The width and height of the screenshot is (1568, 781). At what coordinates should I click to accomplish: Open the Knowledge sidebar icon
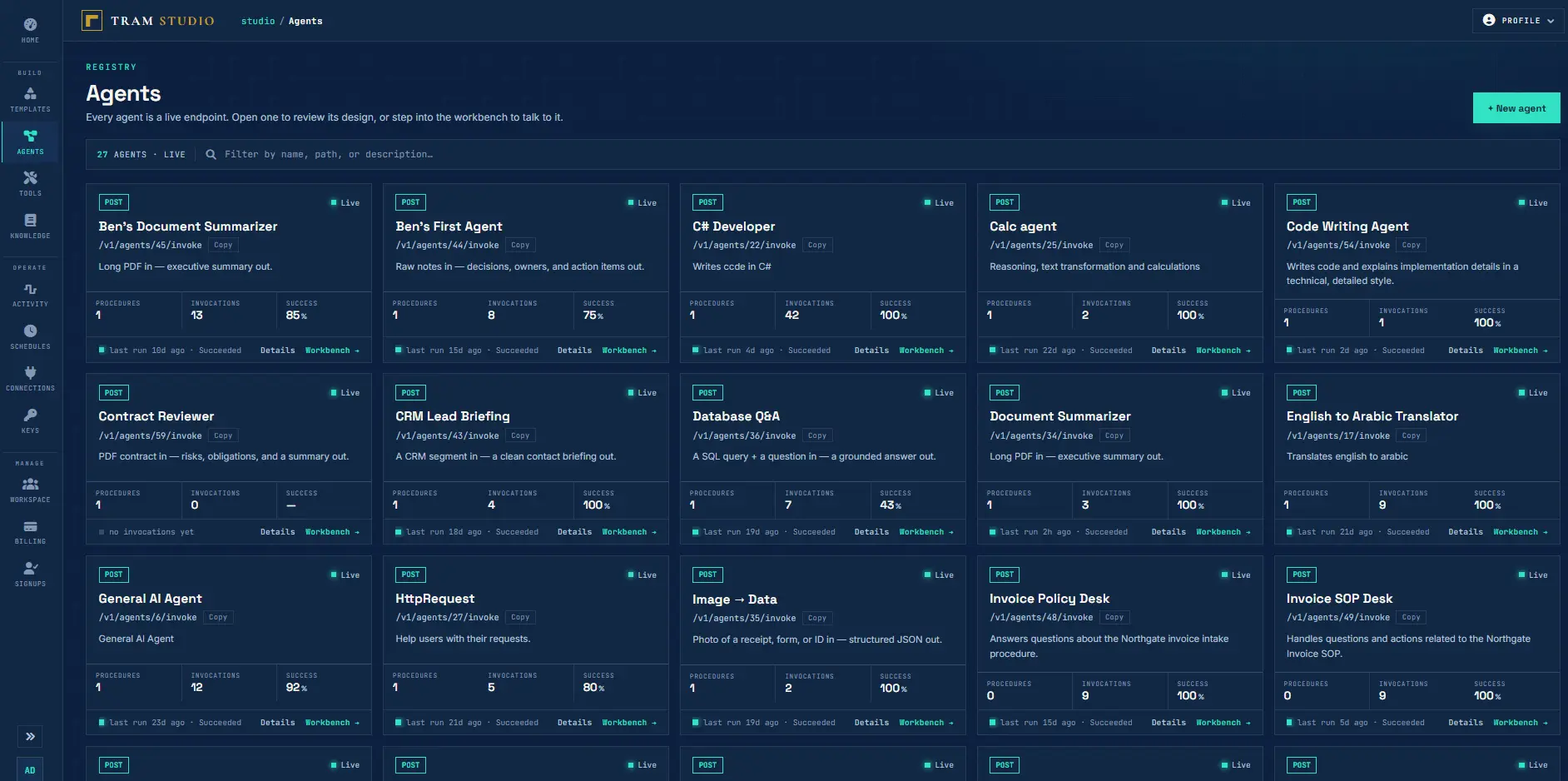30,226
